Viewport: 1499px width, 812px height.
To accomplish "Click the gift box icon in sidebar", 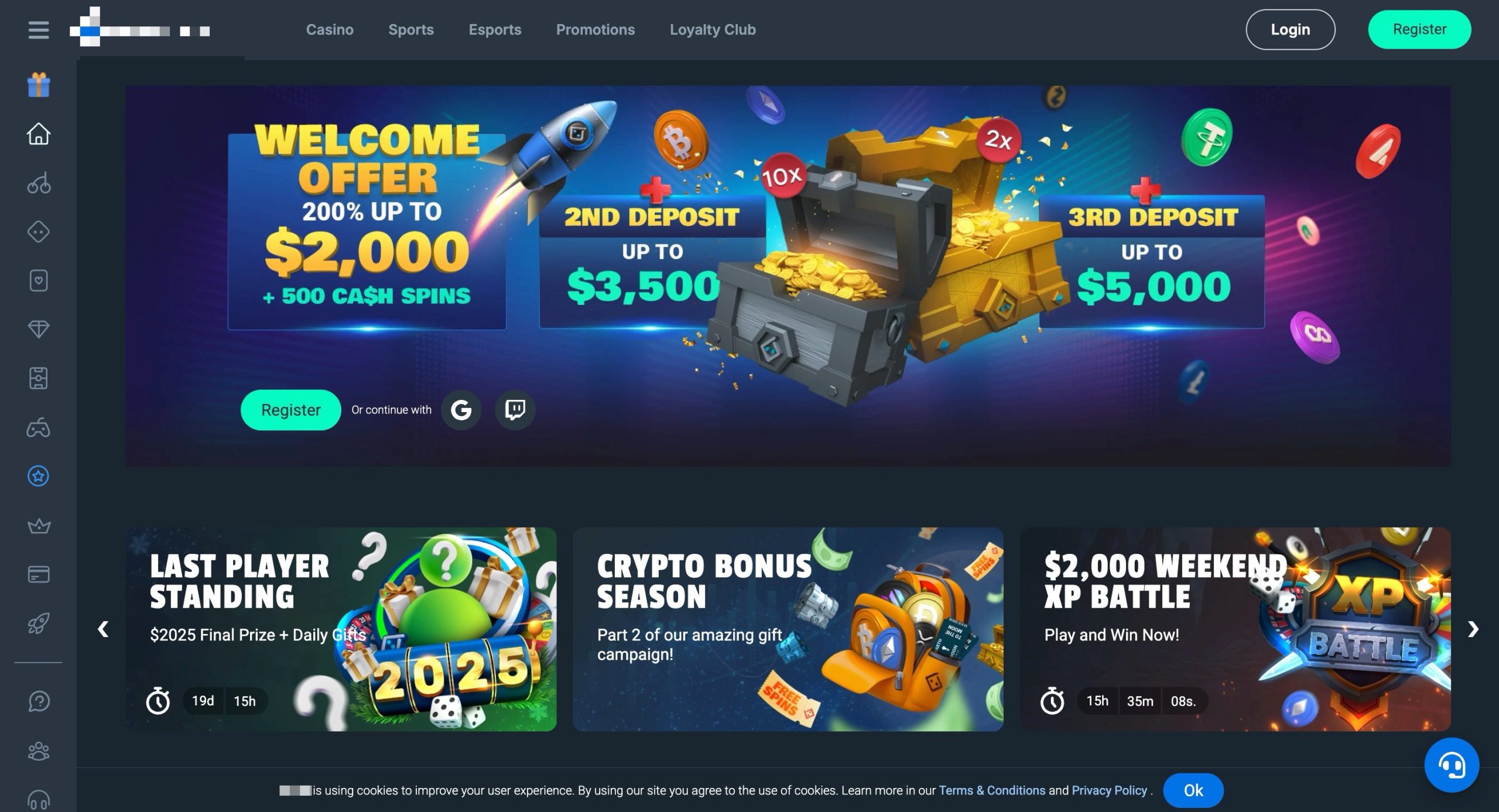I will (39, 85).
